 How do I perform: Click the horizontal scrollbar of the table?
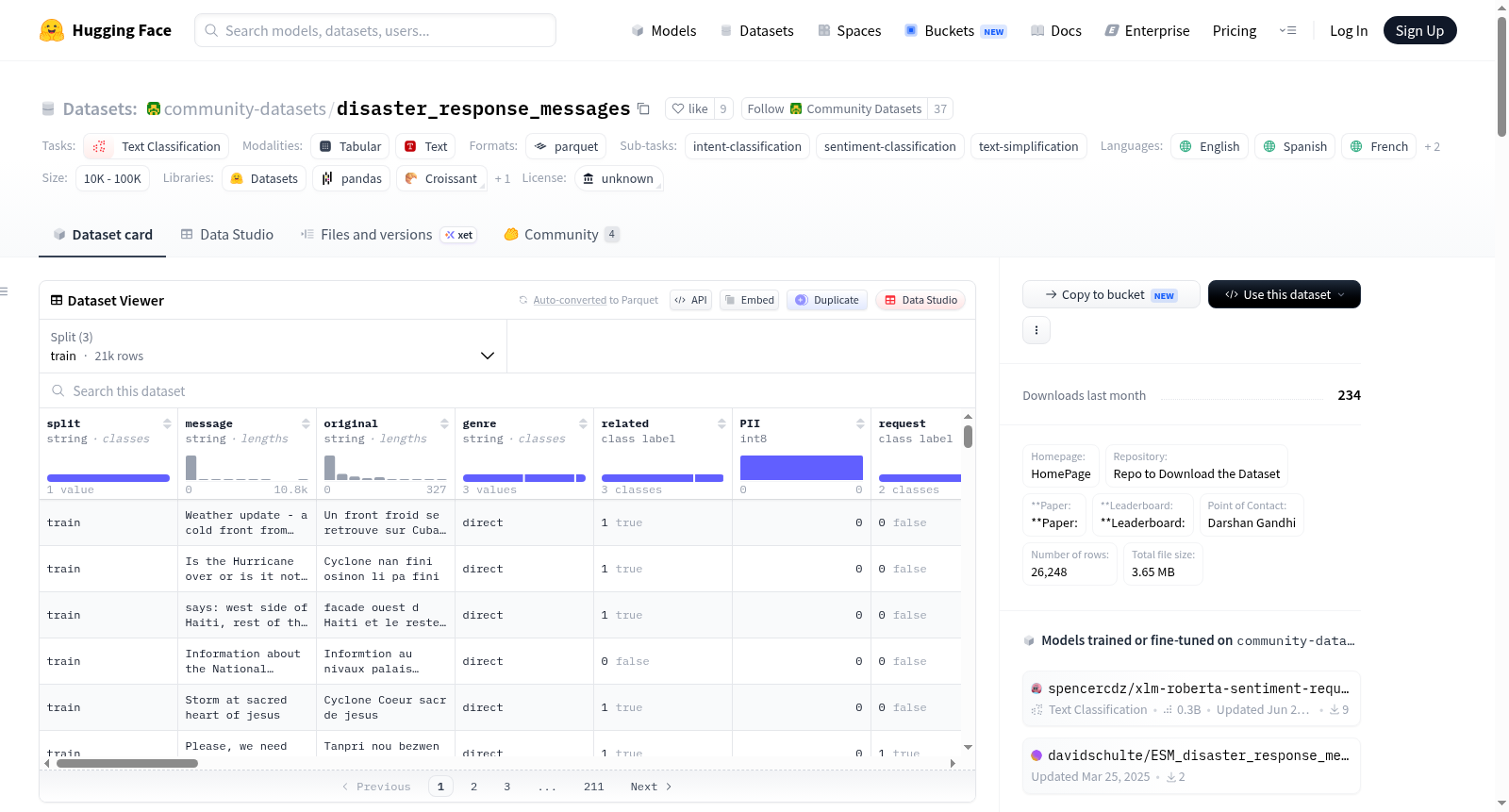127,763
